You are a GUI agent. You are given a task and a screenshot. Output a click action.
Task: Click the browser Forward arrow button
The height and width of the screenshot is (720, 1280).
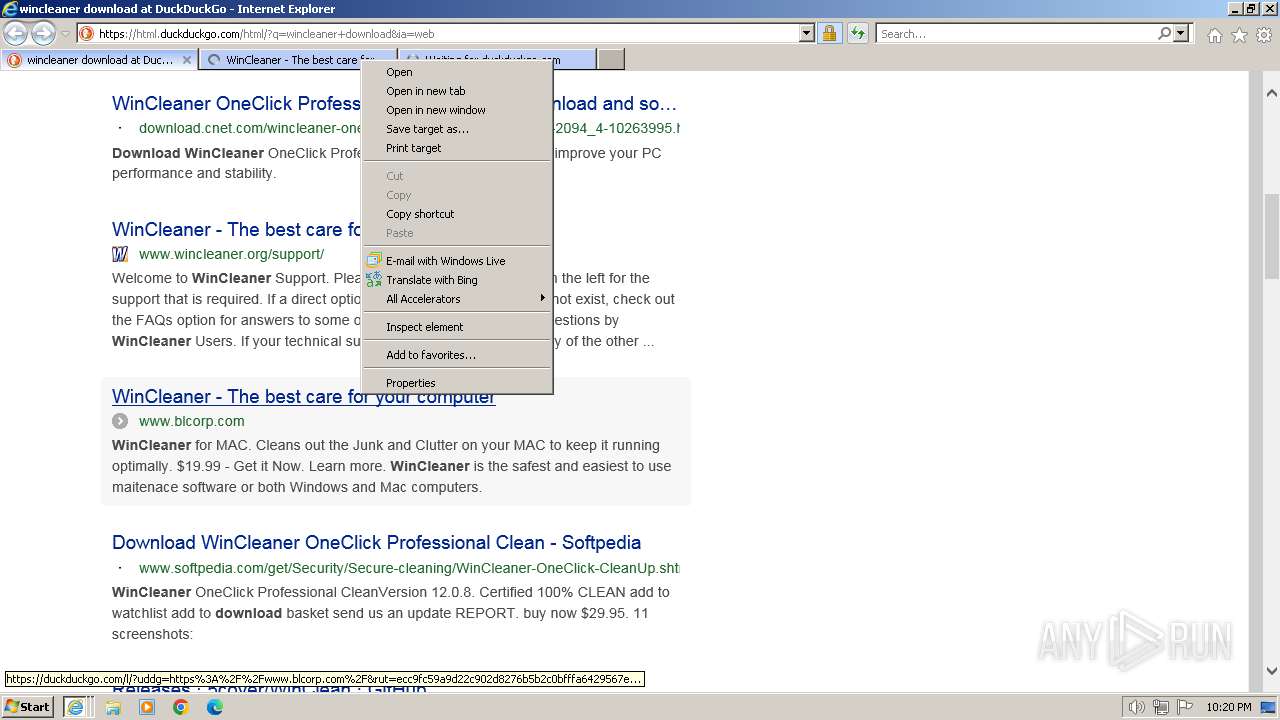pos(43,33)
